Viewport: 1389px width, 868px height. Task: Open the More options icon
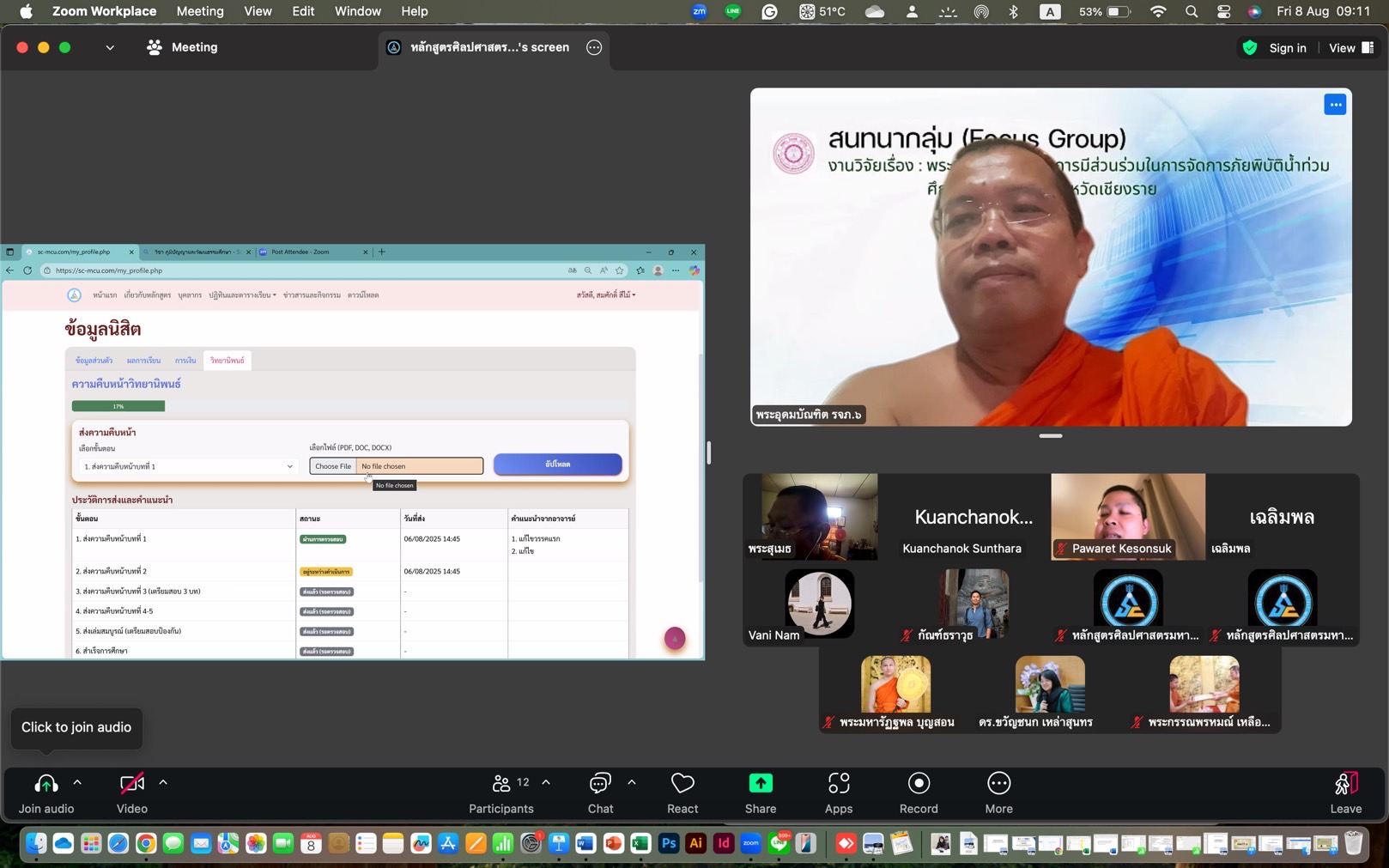pyautogui.click(x=999, y=783)
